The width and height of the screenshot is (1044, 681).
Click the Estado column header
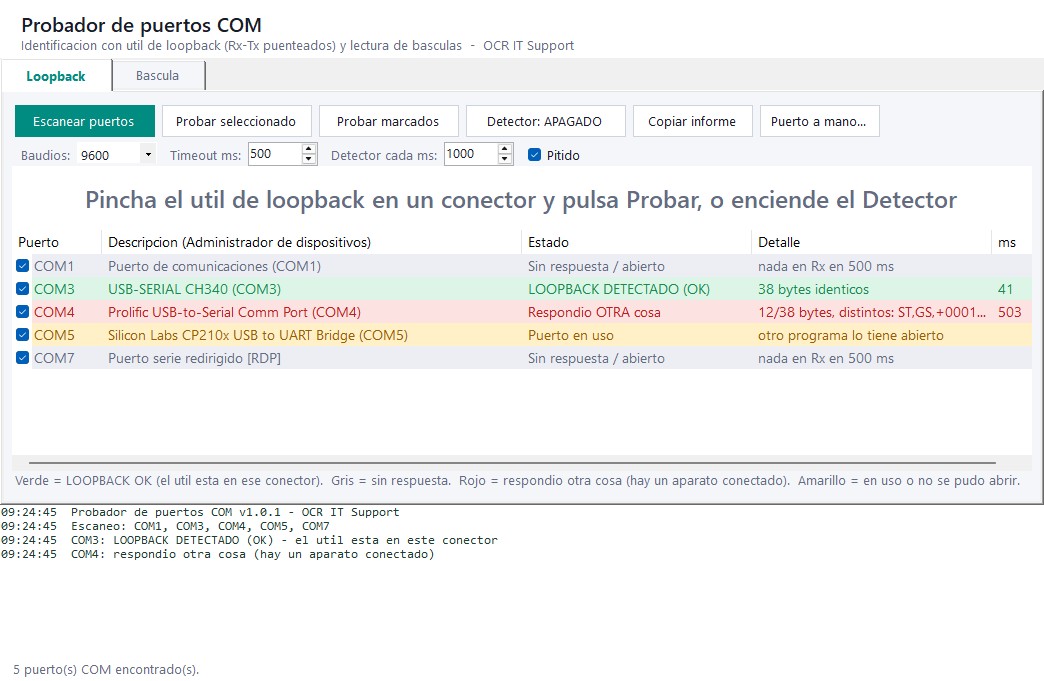coord(636,242)
